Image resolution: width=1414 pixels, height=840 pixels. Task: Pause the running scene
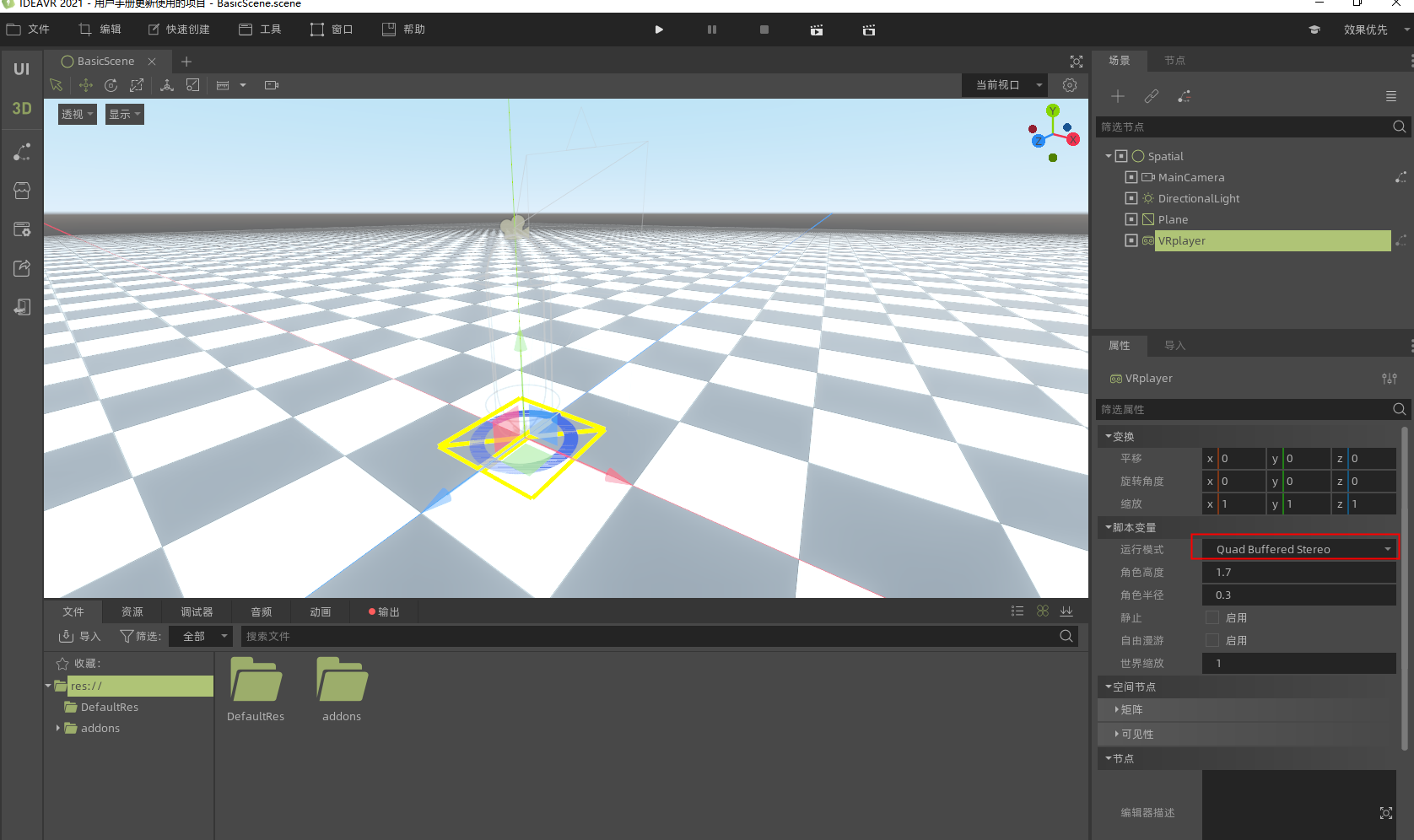[x=712, y=30]
